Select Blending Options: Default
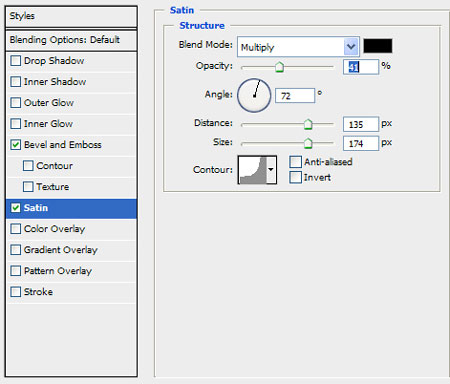Viewport: 450px width, 384px height. point(71,40)
